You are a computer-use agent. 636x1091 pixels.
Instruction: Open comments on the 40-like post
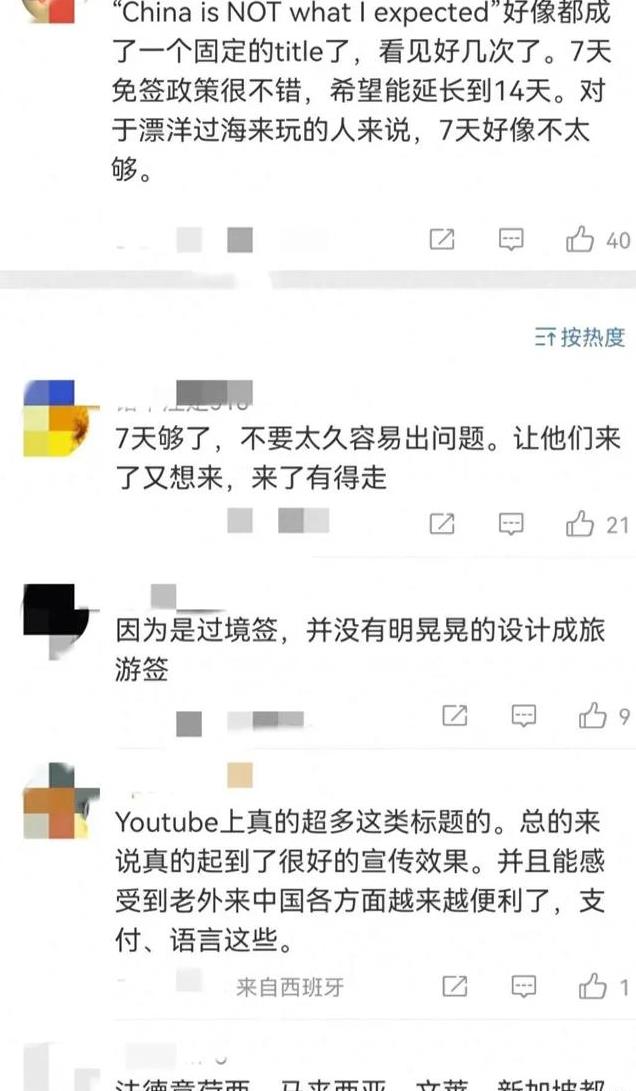(511, 240)
